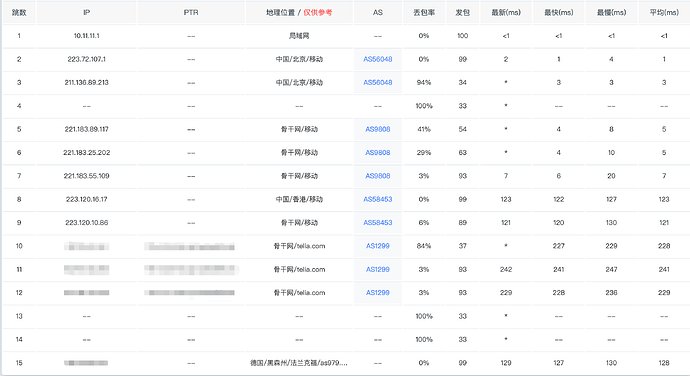Open AS56048 link in hop 2 row
This screenshot has width=690, height=376.
378,59
